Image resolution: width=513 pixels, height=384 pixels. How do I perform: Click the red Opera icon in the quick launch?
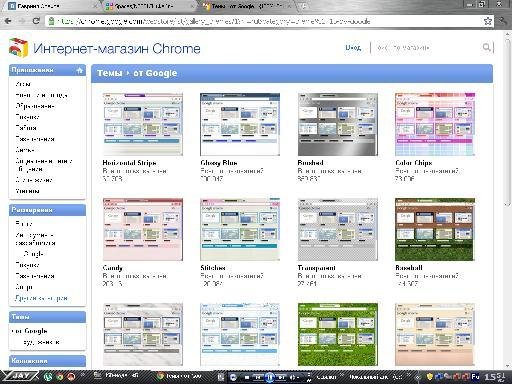[71, 377]
